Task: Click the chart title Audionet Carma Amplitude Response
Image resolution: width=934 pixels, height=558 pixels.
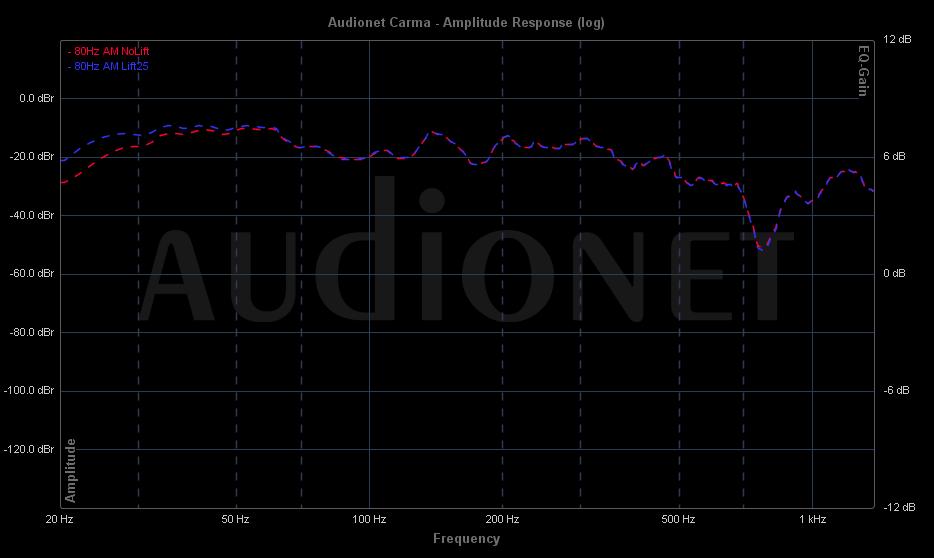Action: (466, 22)
